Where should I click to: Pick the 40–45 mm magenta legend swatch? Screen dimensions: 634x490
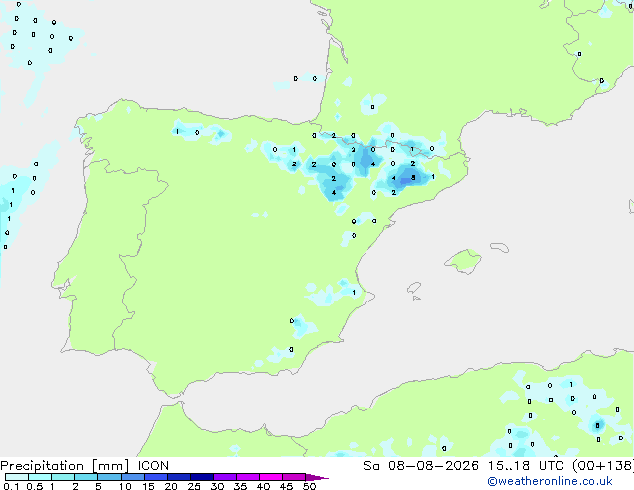coord(271,477)
